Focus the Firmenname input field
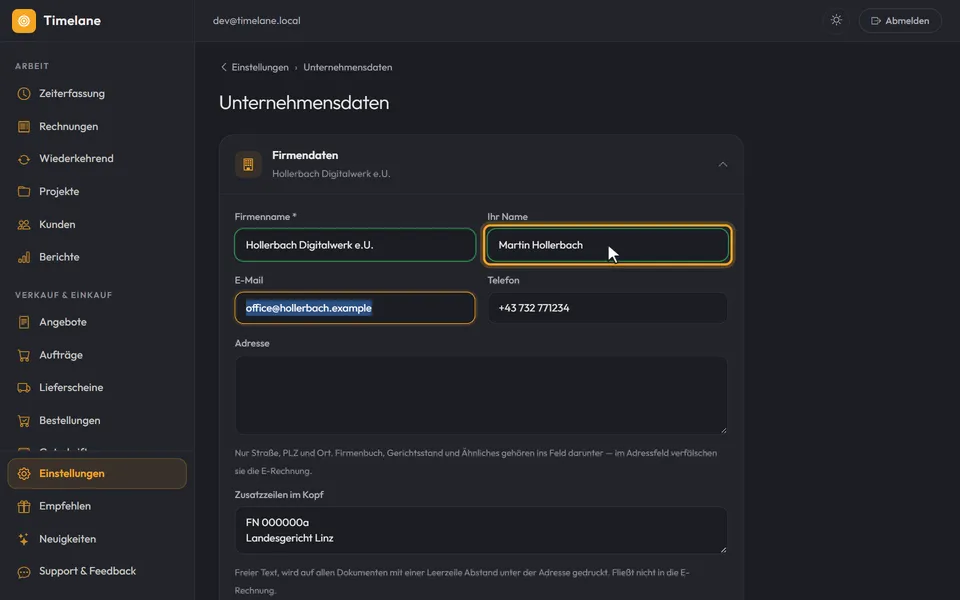 (x=355, y=245)
